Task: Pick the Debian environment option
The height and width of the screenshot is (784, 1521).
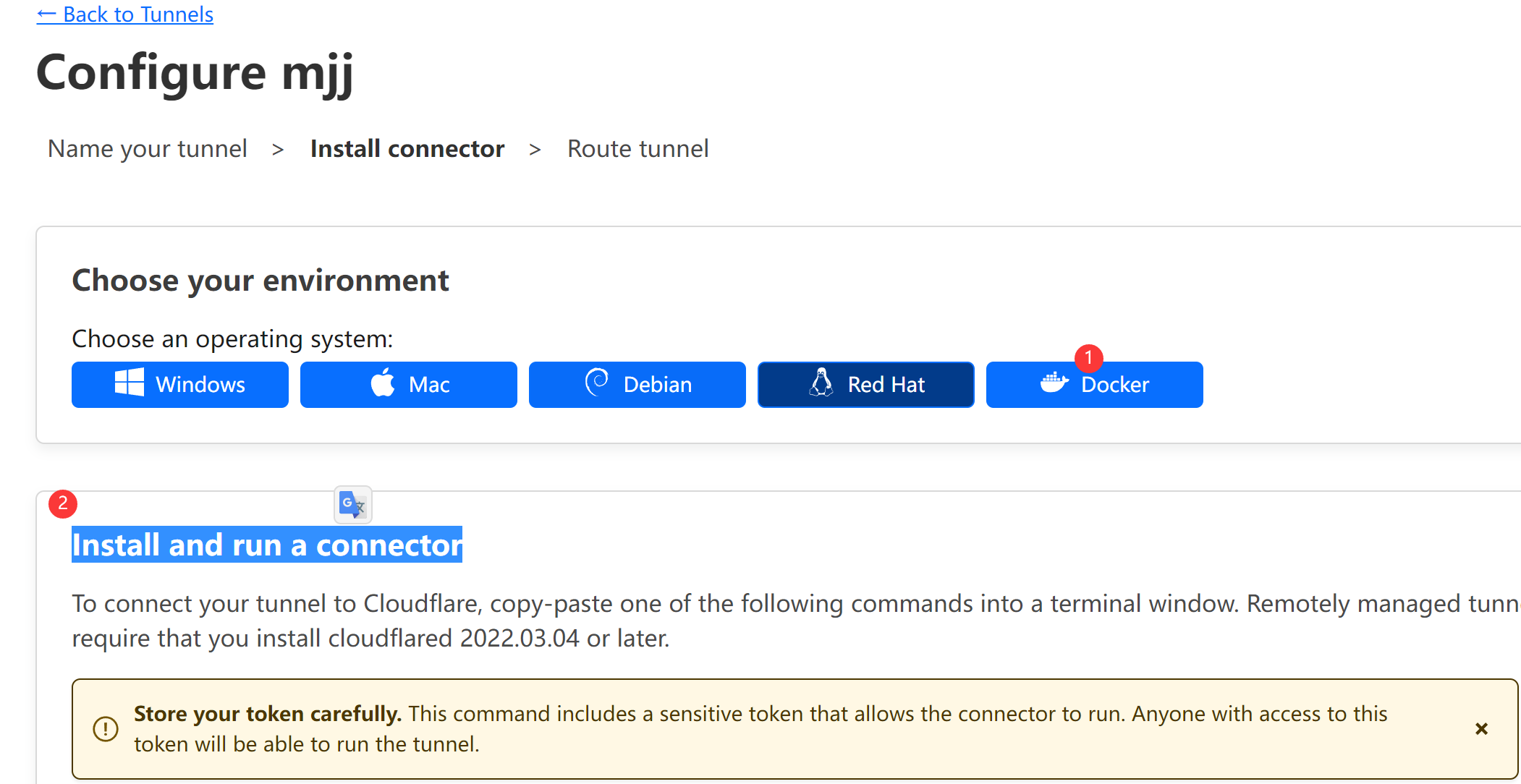Action: pos(637,385)
